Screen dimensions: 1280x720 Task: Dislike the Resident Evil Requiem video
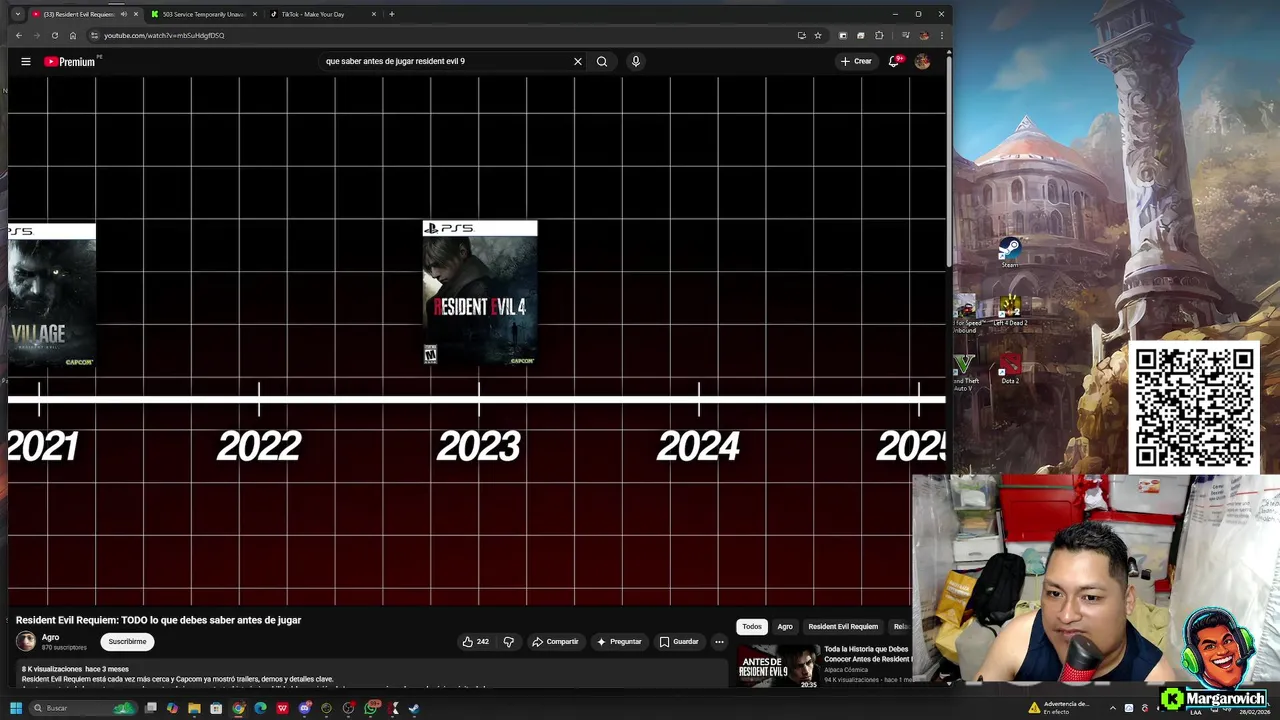point(508,641)
